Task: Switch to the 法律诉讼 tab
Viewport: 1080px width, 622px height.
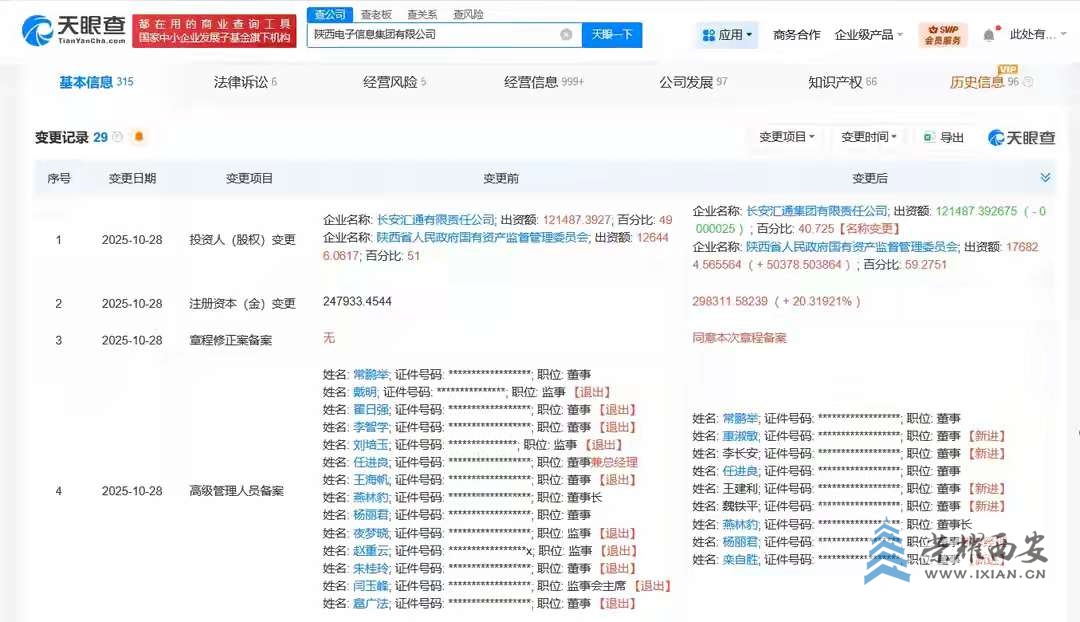Action: coord(244,82)
